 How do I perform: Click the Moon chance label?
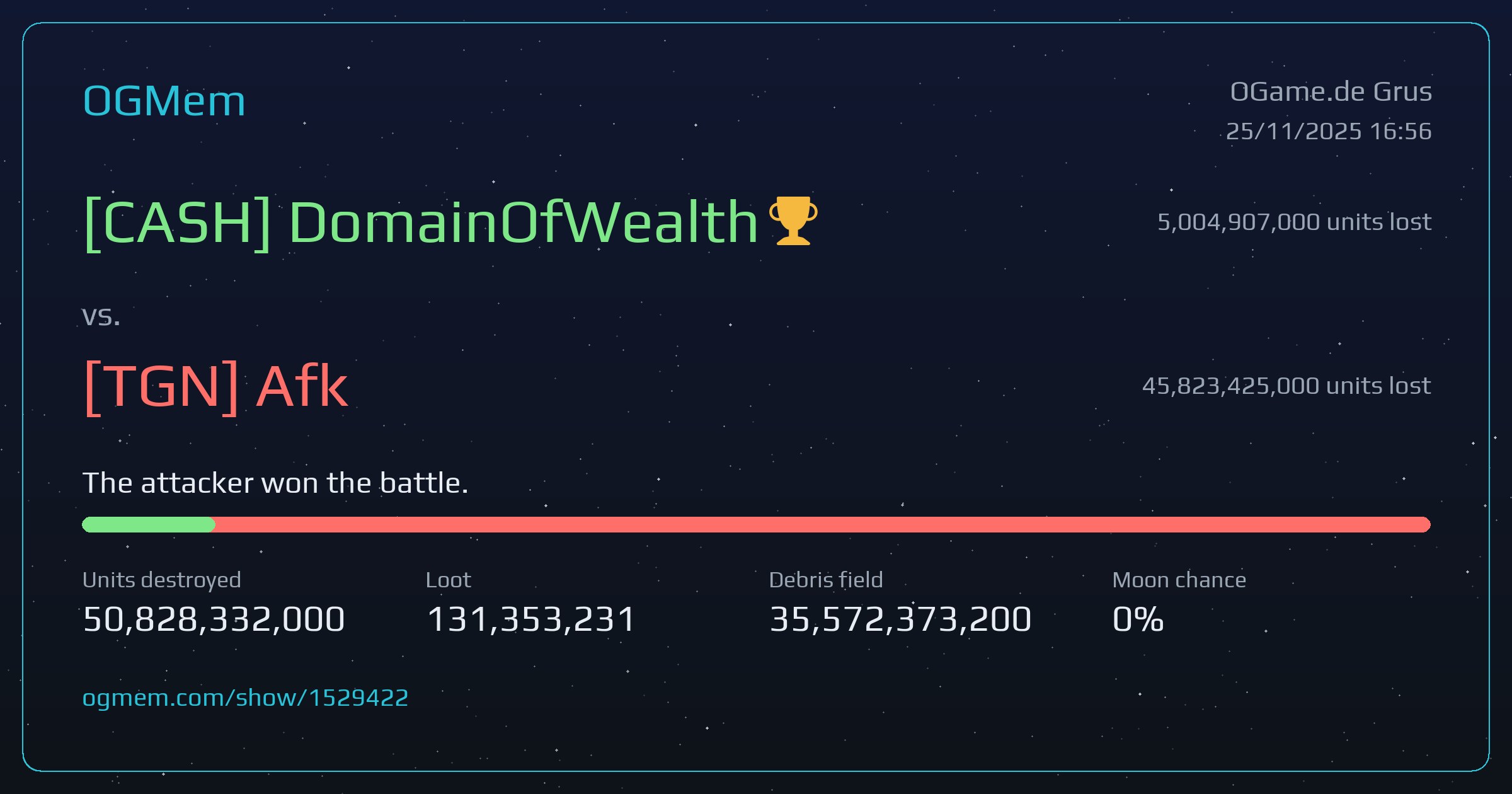tap(1179, 580)
